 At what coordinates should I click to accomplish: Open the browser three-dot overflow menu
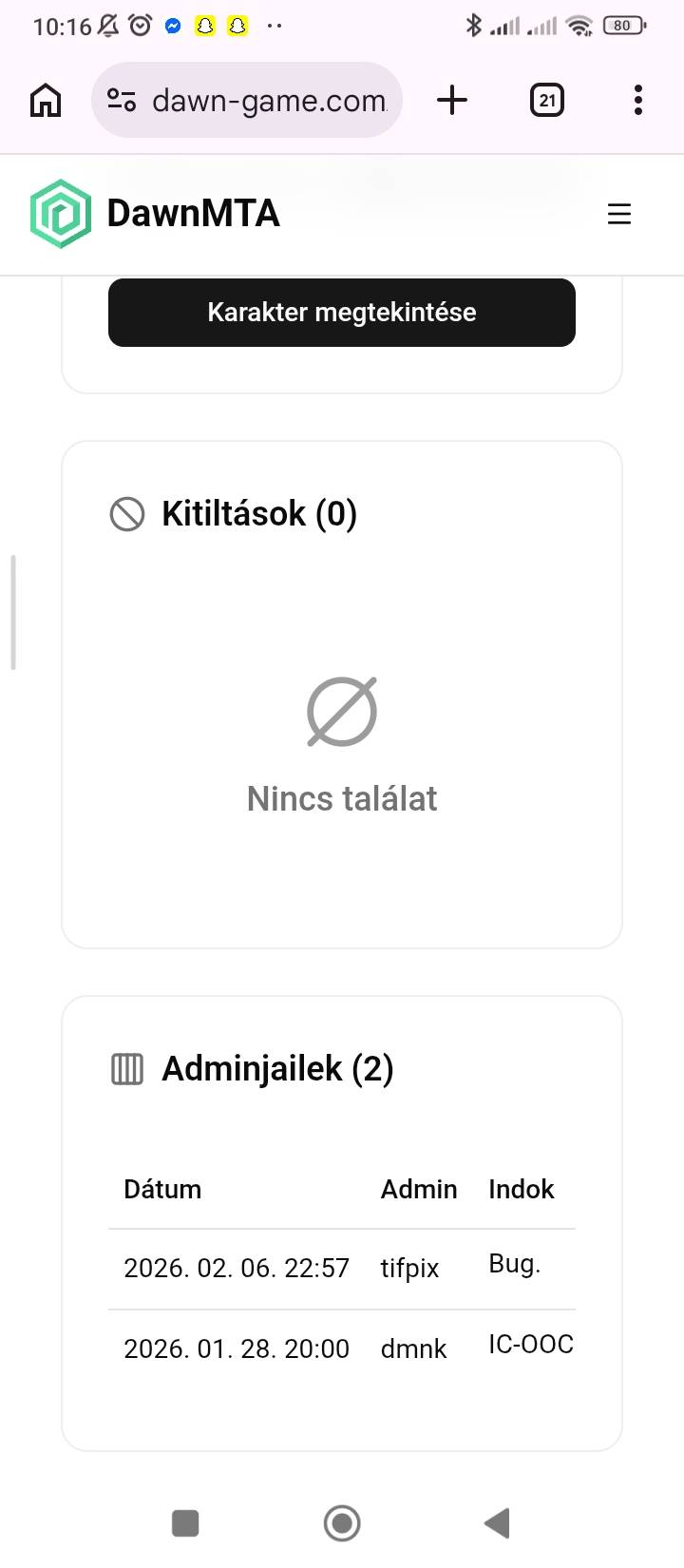[x=637, y=100]
